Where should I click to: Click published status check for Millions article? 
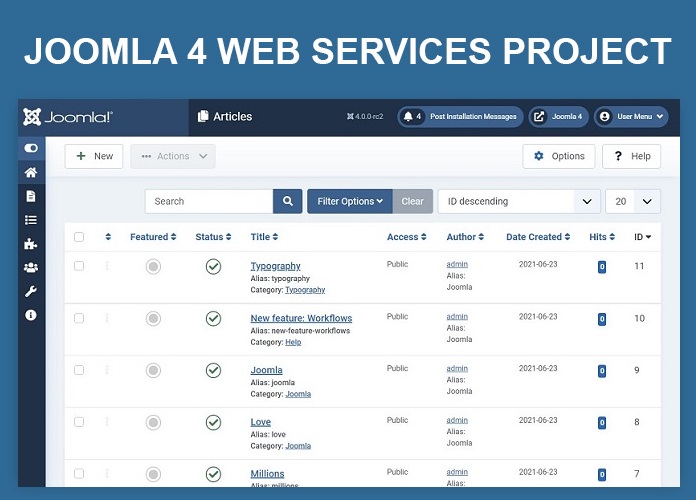(214, 474)
